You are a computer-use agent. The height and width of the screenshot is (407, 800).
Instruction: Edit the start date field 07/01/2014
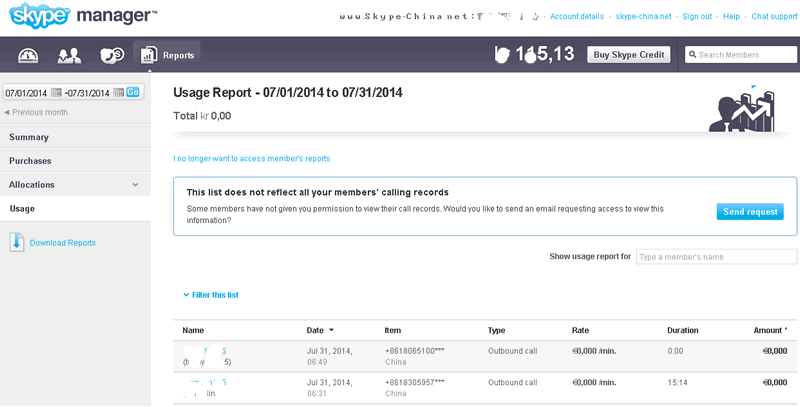[26, 93]
